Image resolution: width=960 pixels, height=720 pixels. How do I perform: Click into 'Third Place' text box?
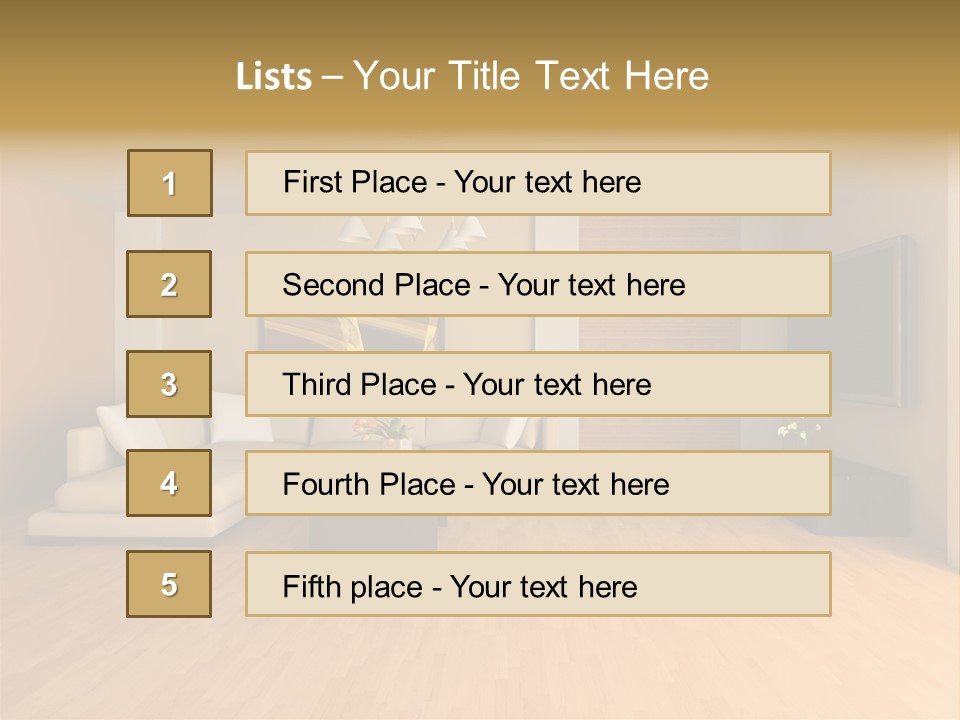point(538,384)
